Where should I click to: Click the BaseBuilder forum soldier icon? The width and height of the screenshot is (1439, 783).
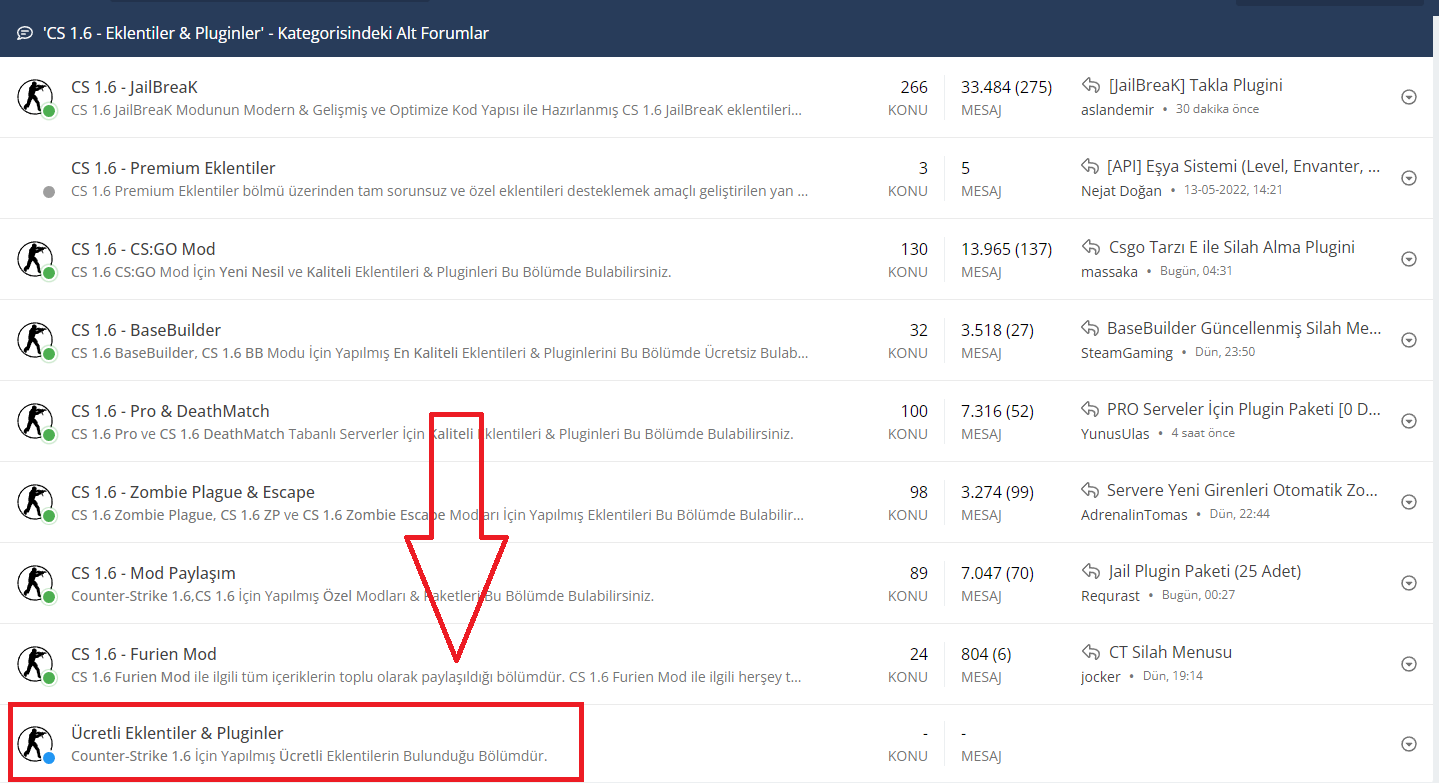(35, 340)
